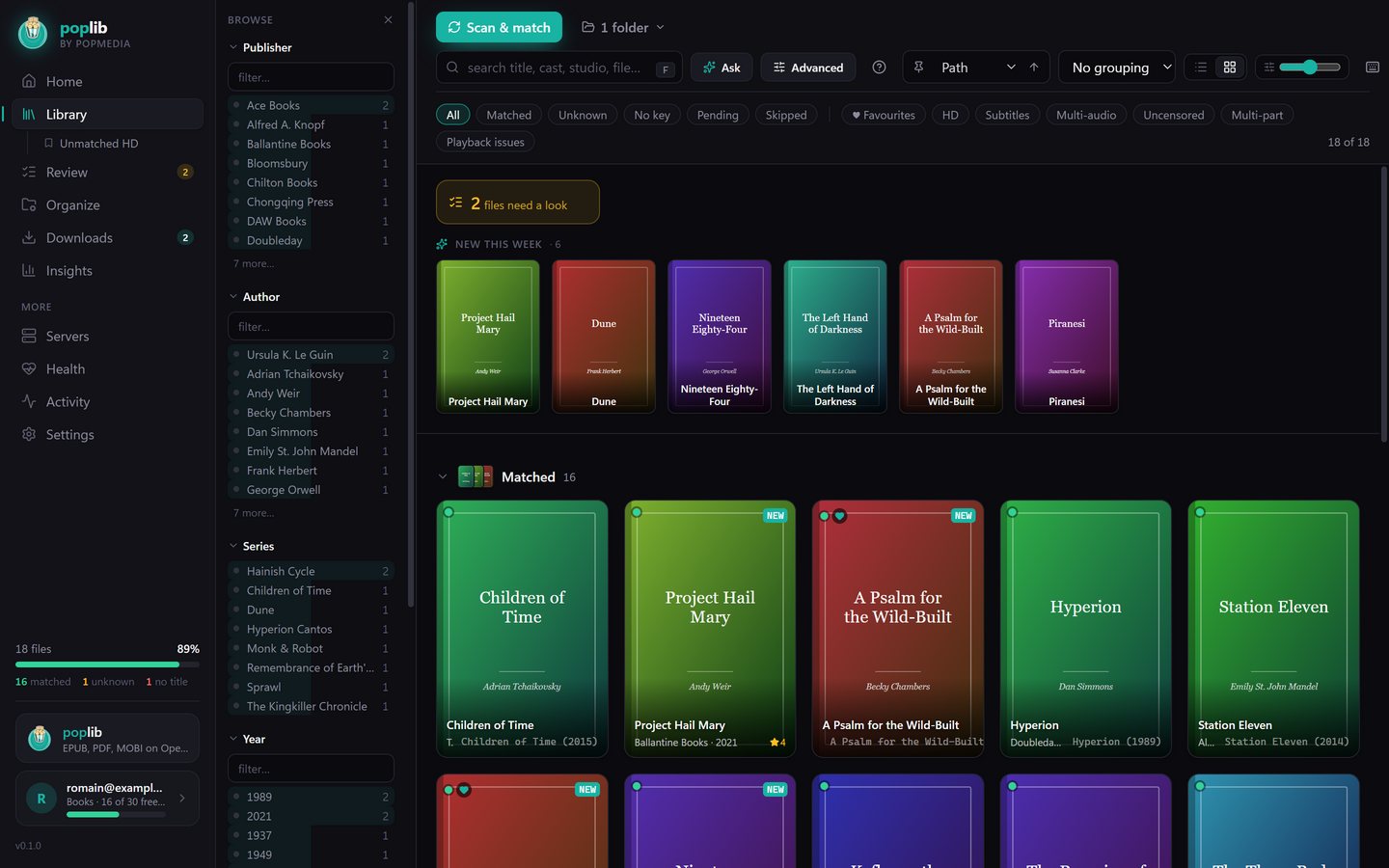Click the Health shield-heart icon
The width and height of the screenshot is (1389, 868).
29,368
